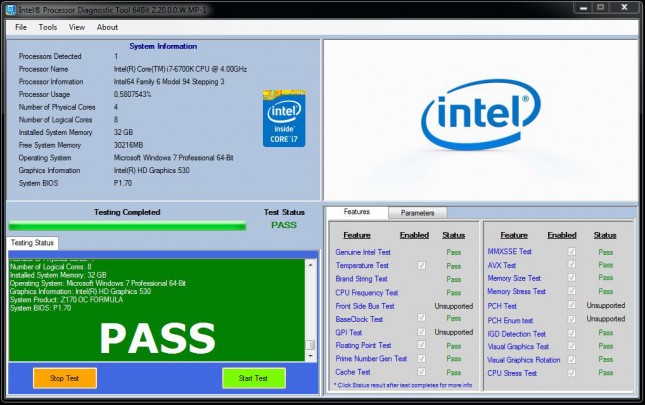Toggle the Floating Point Test checkbox

click(421, 345)
